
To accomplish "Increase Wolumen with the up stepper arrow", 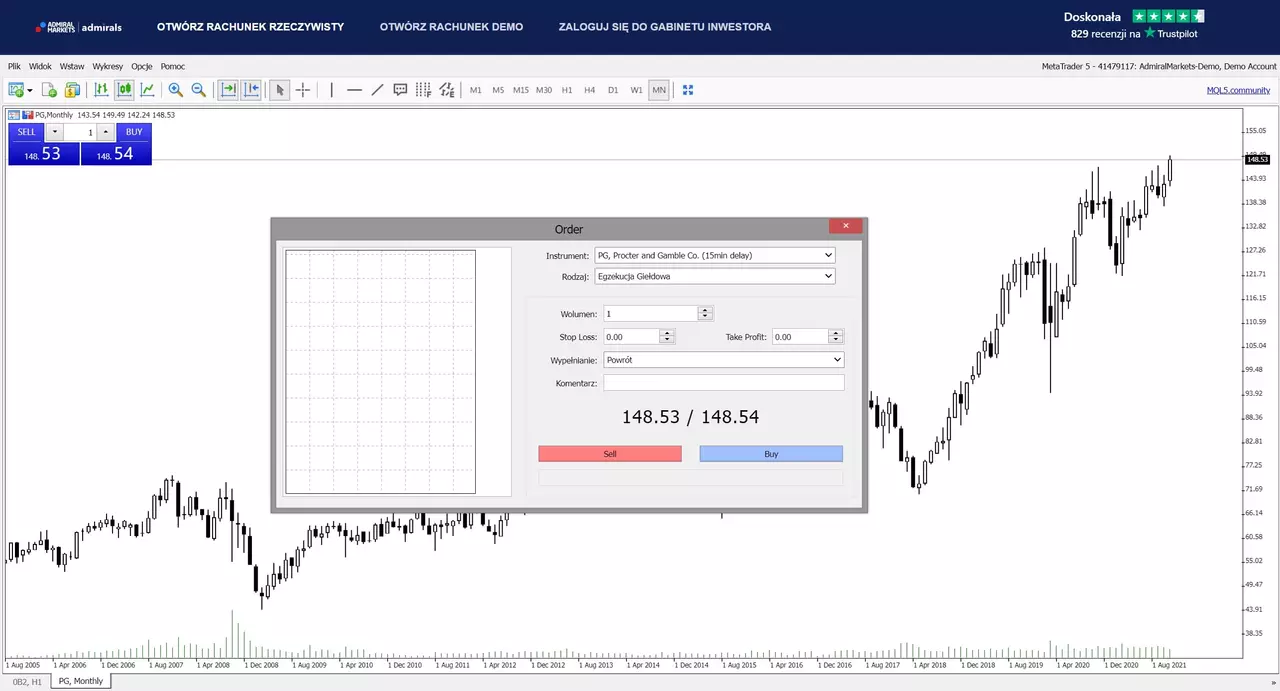I will 705,310.
